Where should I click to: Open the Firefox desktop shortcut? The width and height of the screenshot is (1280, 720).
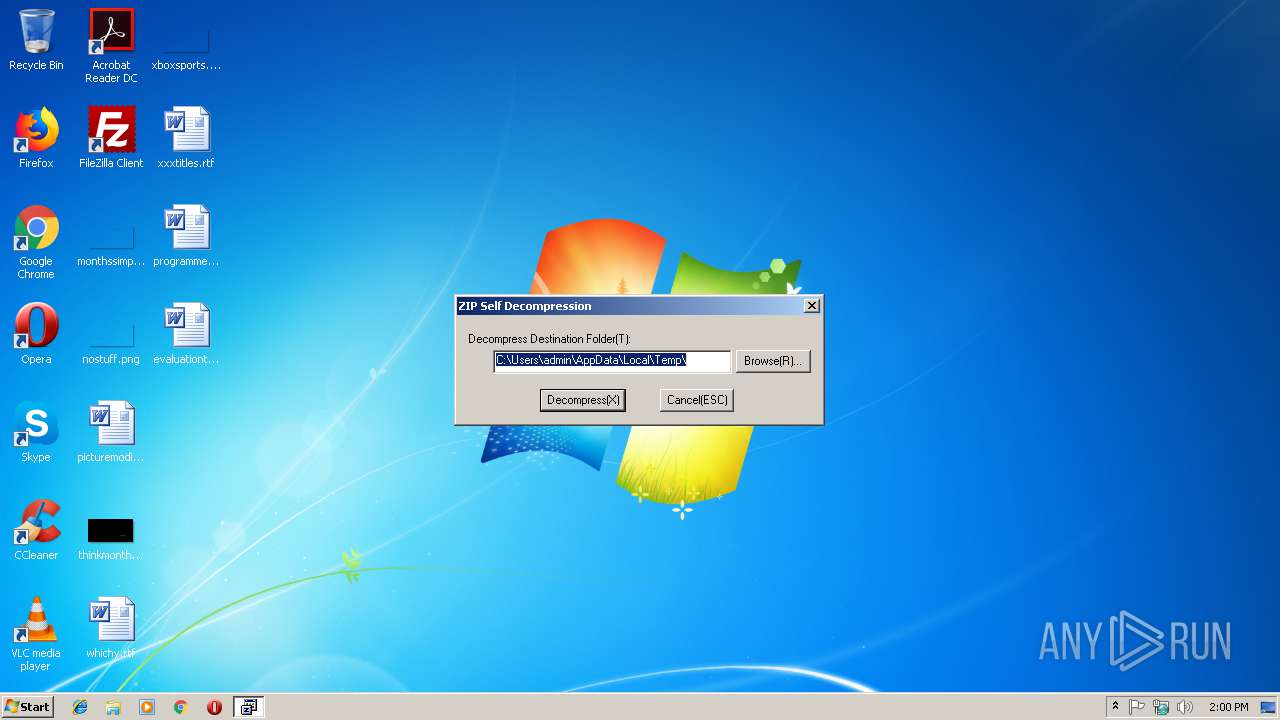tap(36, 138)
